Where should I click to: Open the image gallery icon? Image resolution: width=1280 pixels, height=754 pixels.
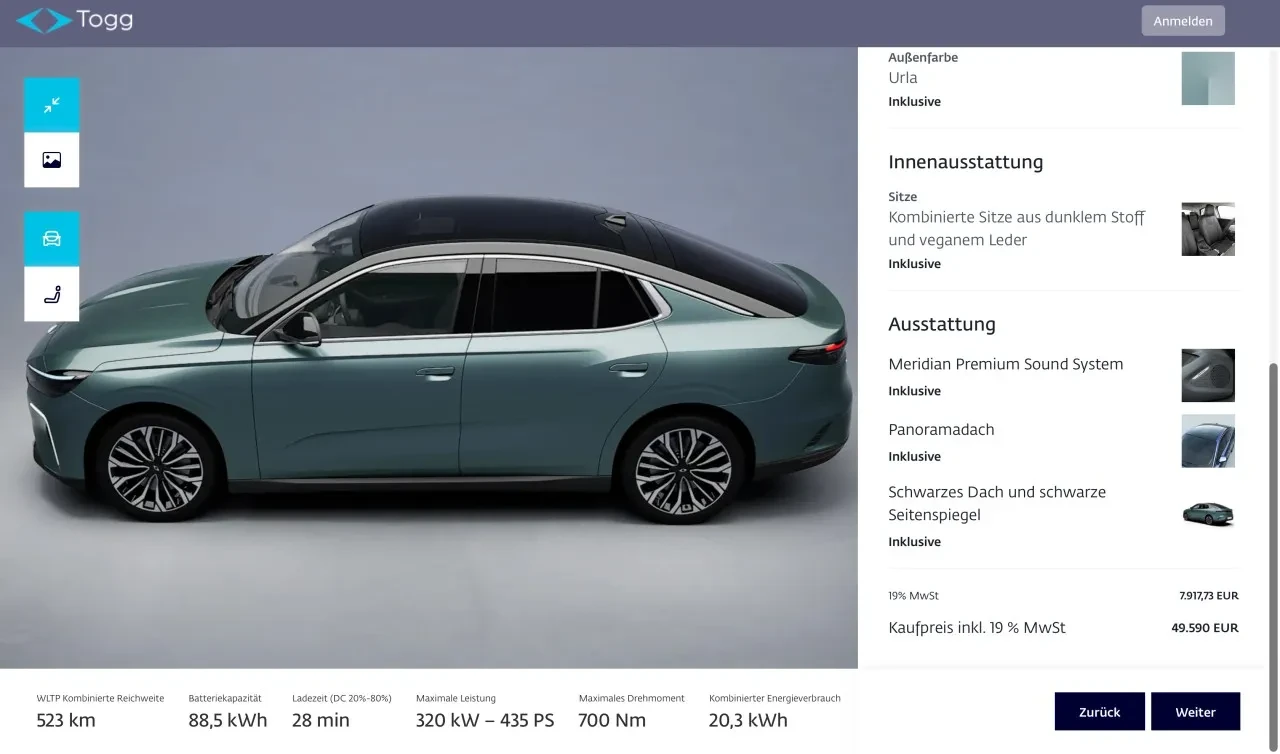pos(52,160)
